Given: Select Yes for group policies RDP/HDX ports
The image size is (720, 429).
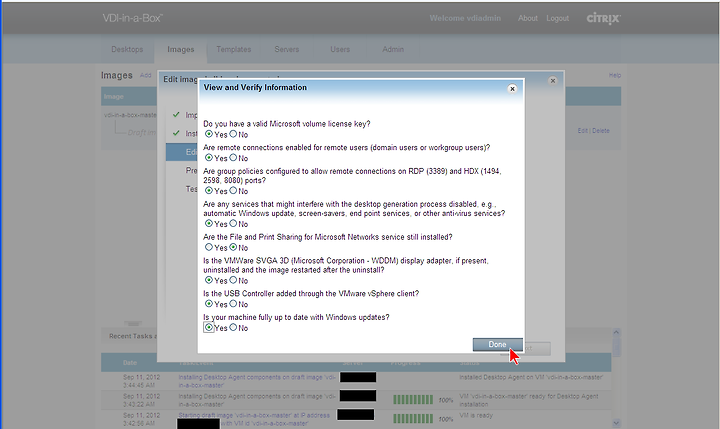Looking at the screenshot, I should pos(209,191).
